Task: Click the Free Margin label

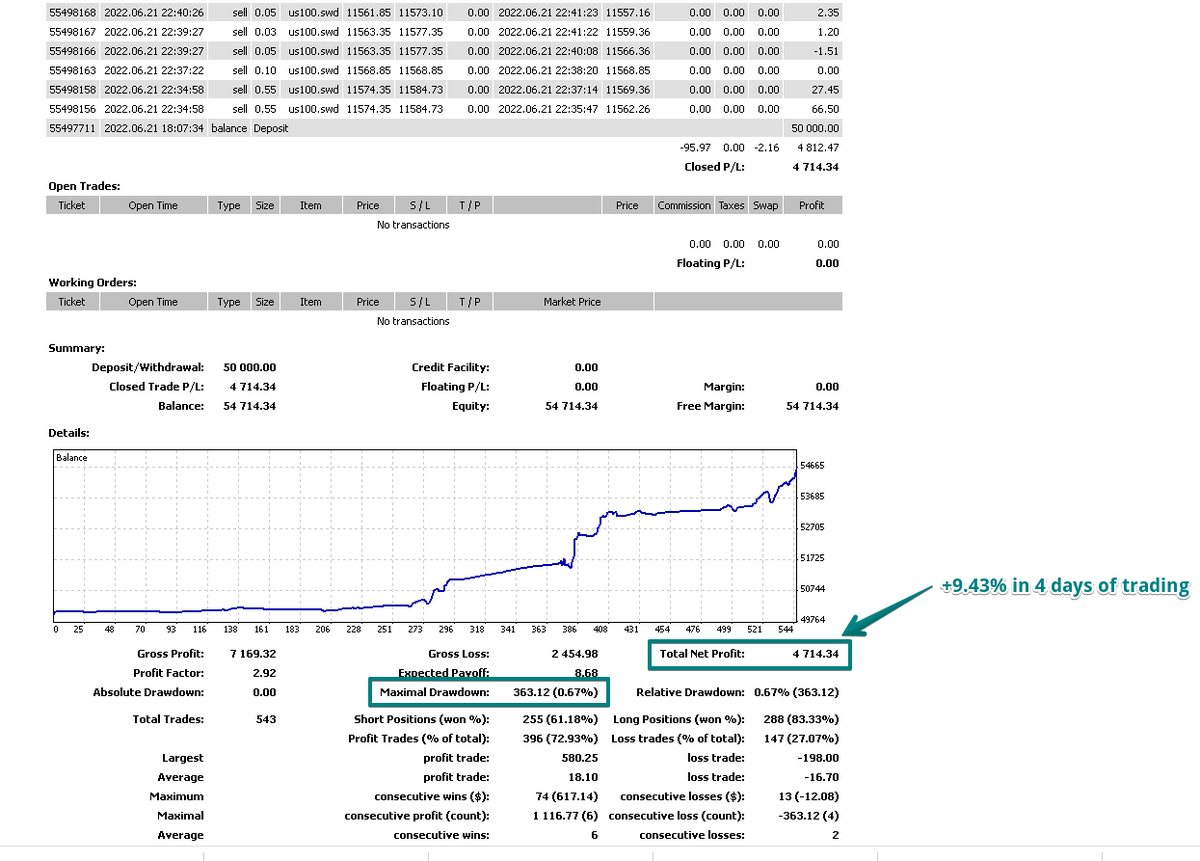Action: point(710,406)
